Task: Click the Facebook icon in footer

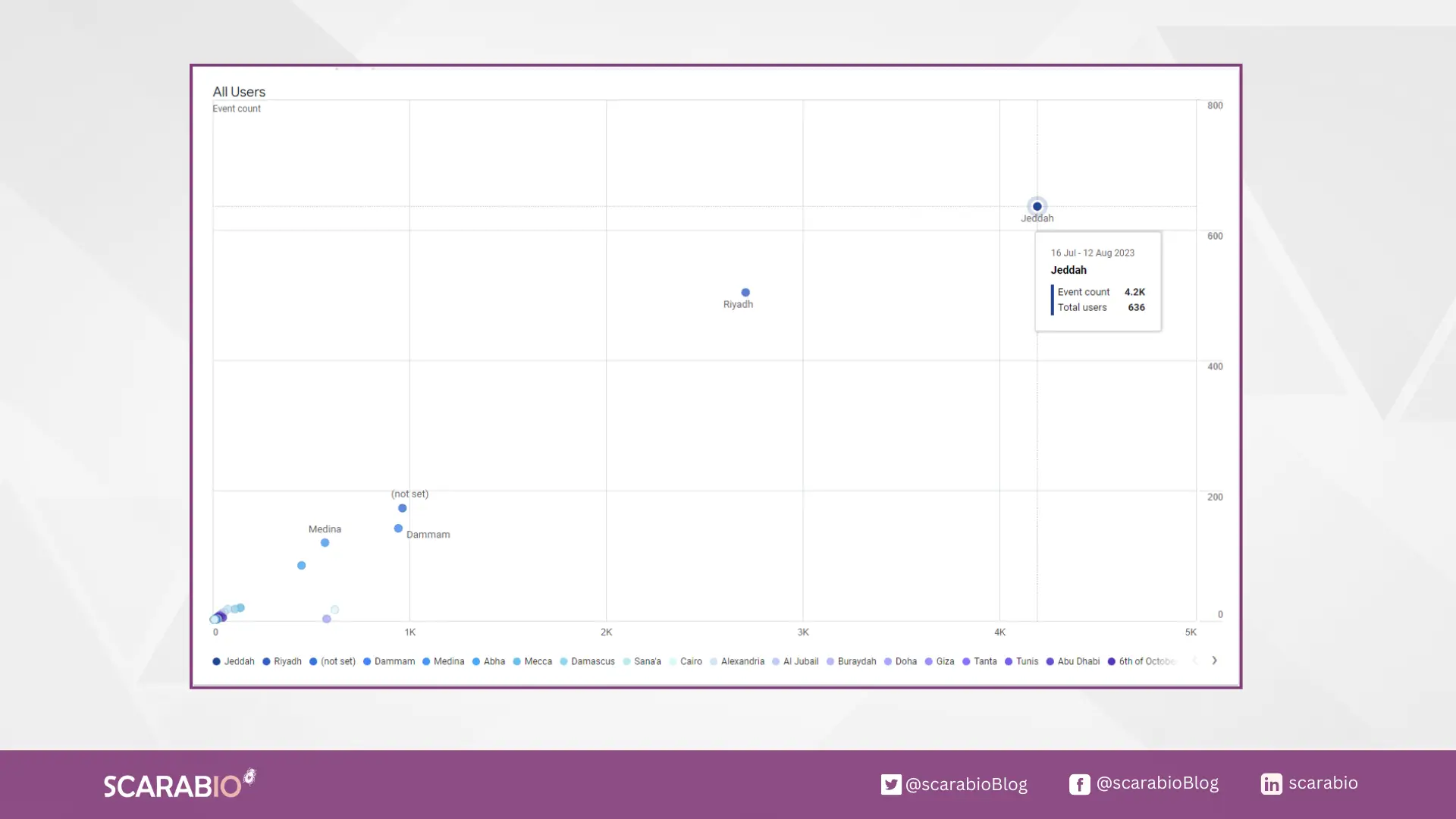Action: (1079, 784)
